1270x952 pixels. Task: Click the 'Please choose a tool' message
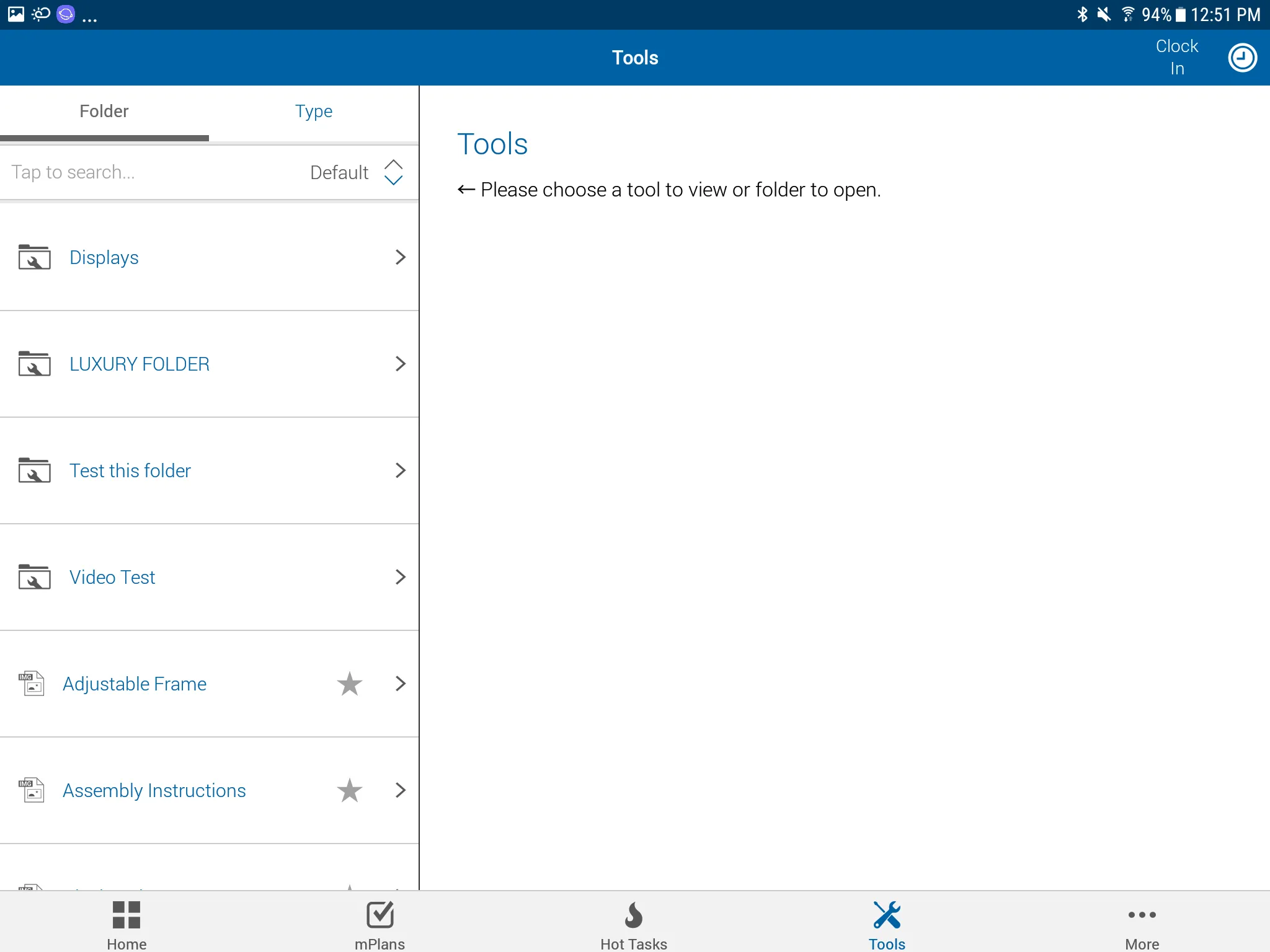pos(669,190)
